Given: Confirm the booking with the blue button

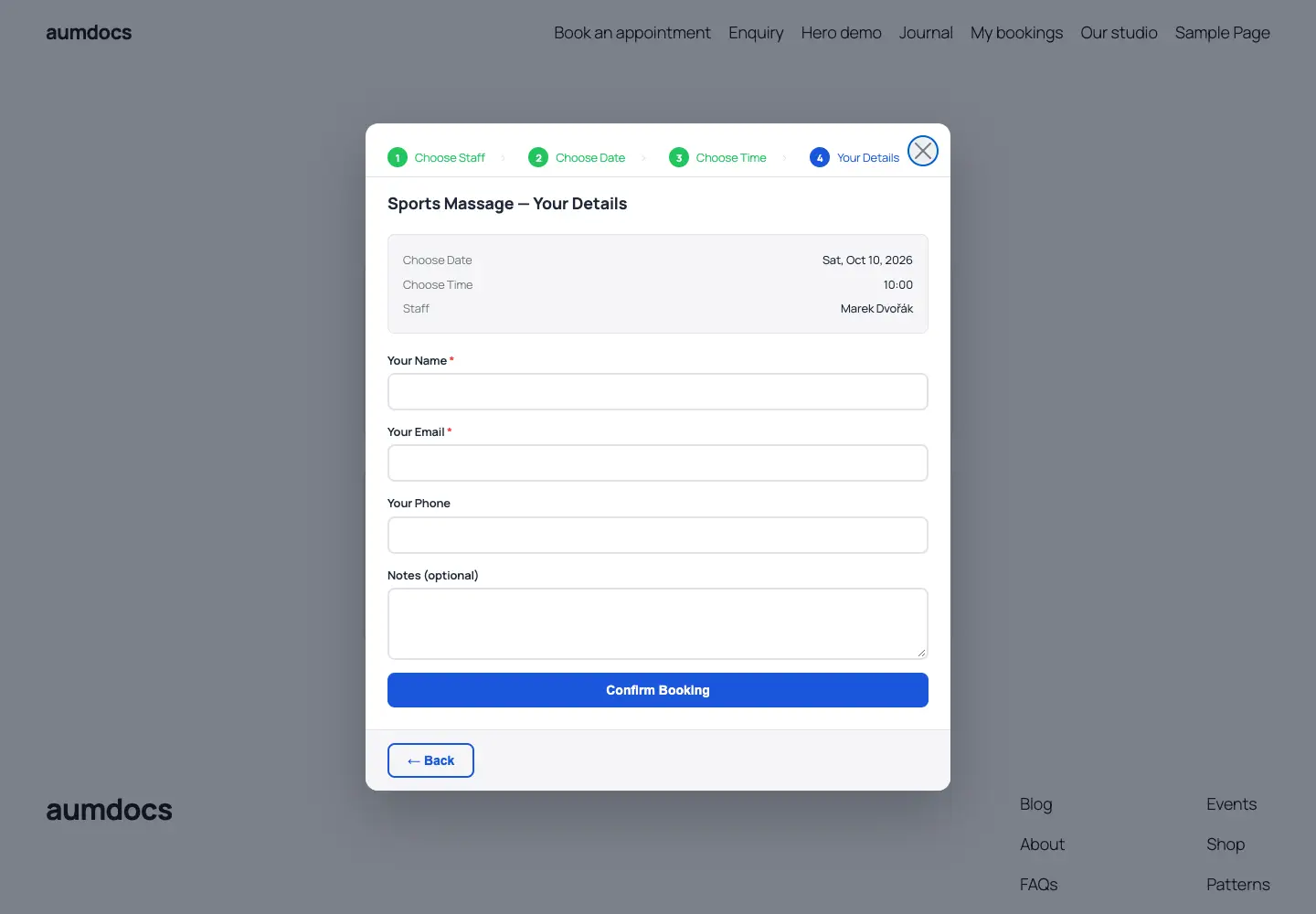Looking at the screenshot, I should pyautogui.click(x=658, y=690).
